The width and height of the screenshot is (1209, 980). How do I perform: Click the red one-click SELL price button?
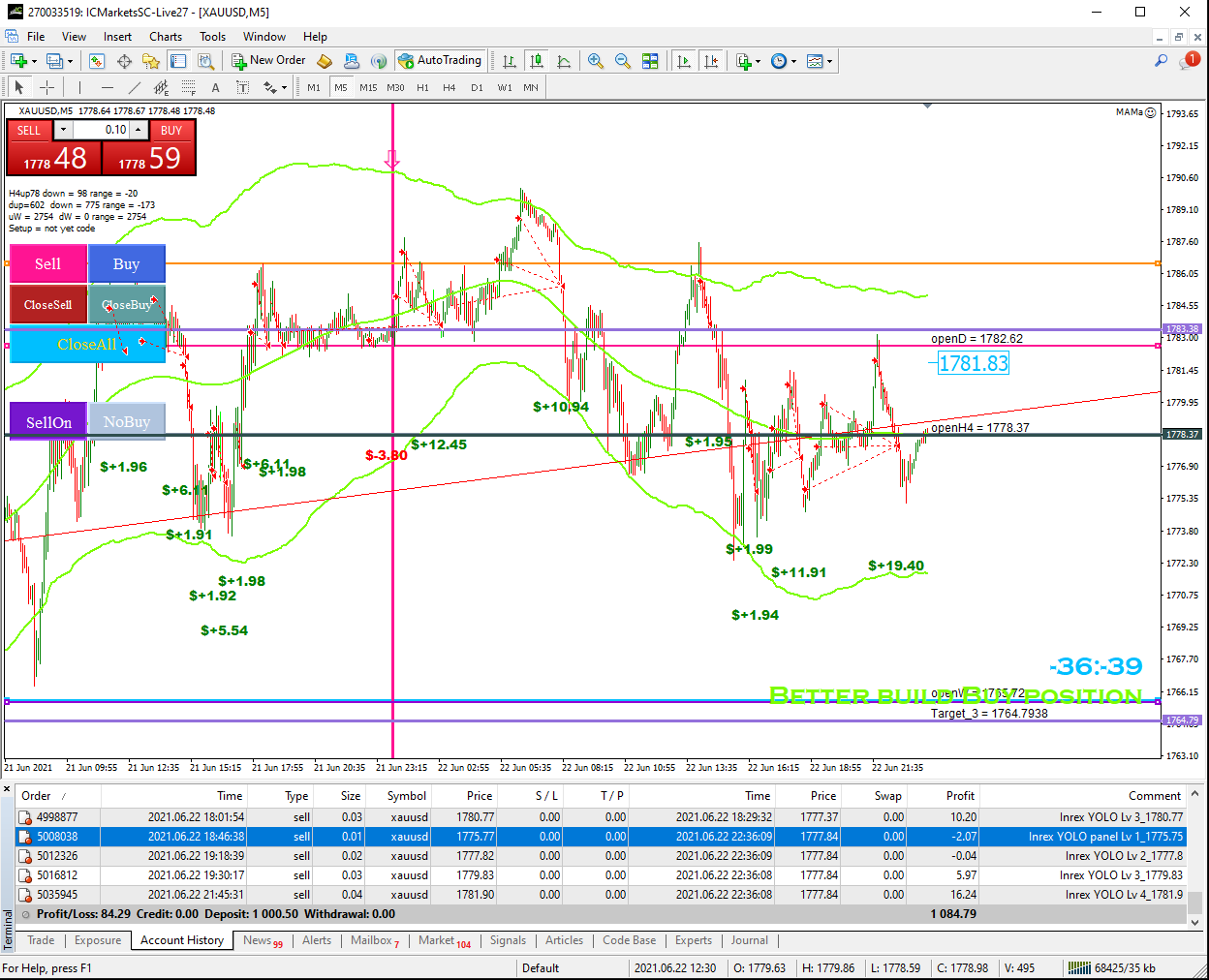click(x=53, y=157)
